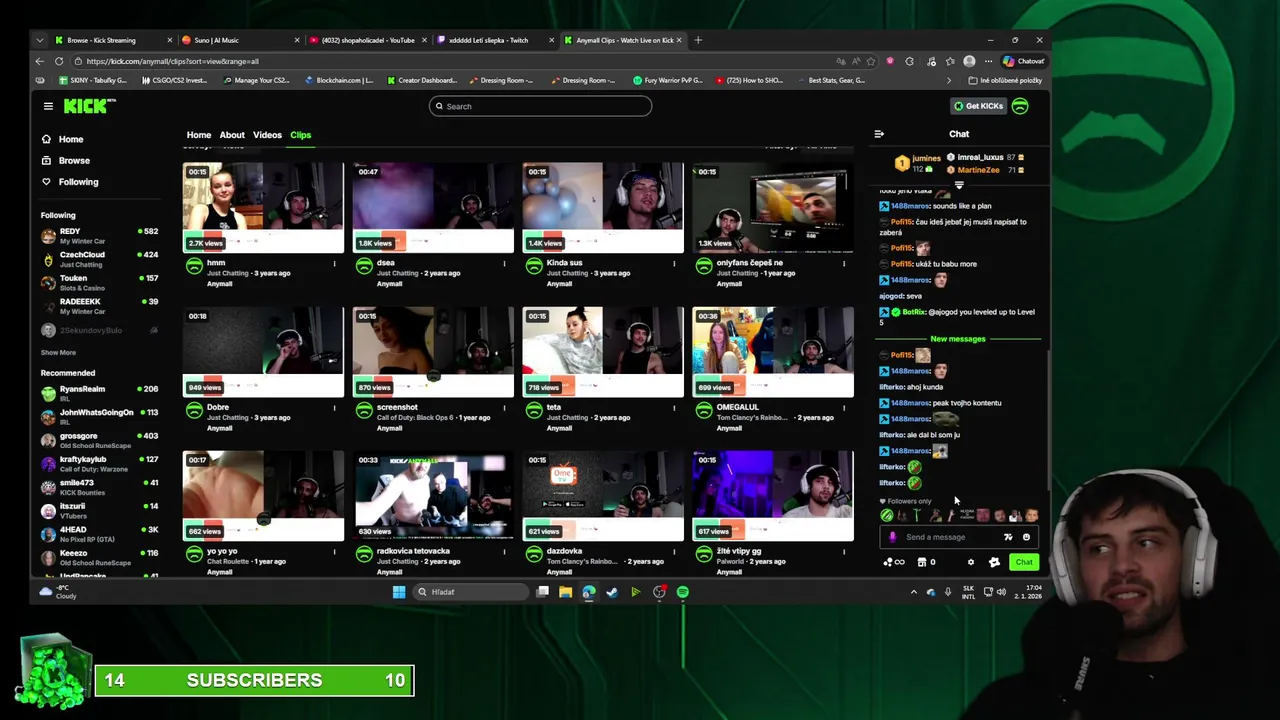
Task: Open the chat gift shop icon
Action: click(922, 562)
